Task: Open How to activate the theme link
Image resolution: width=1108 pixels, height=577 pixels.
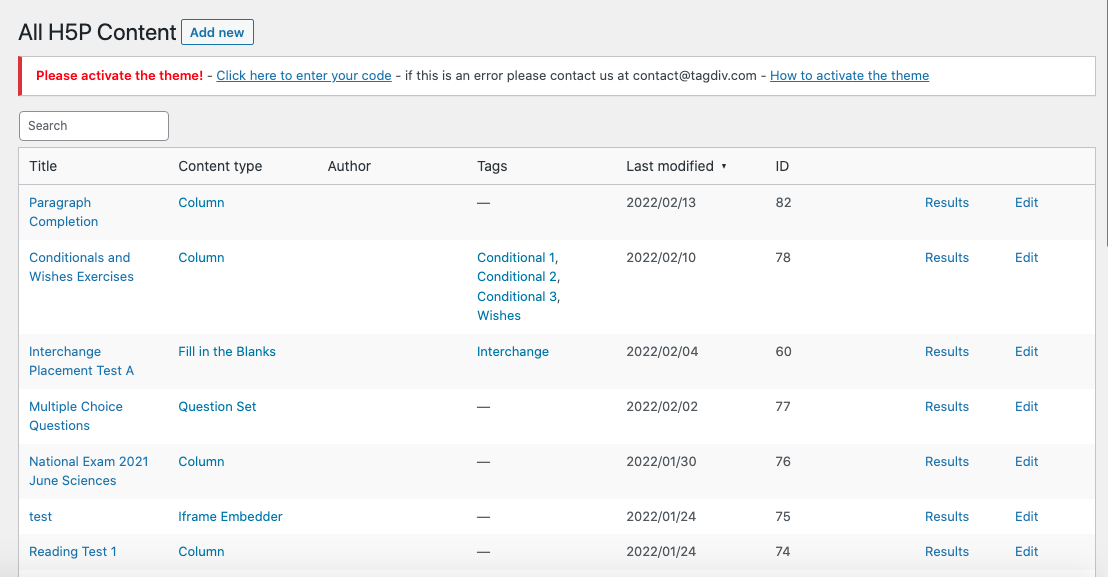Action: 849,76
